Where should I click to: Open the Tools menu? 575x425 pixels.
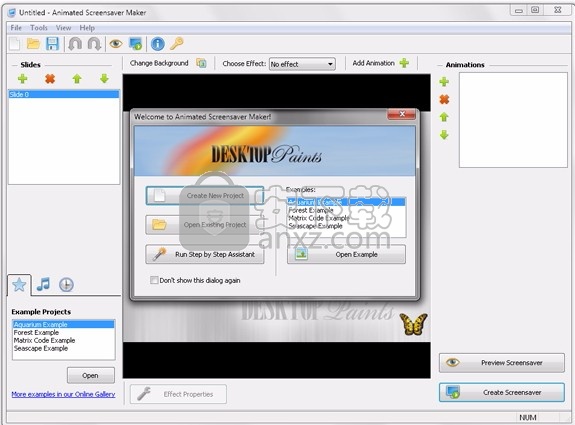(39, 28)
